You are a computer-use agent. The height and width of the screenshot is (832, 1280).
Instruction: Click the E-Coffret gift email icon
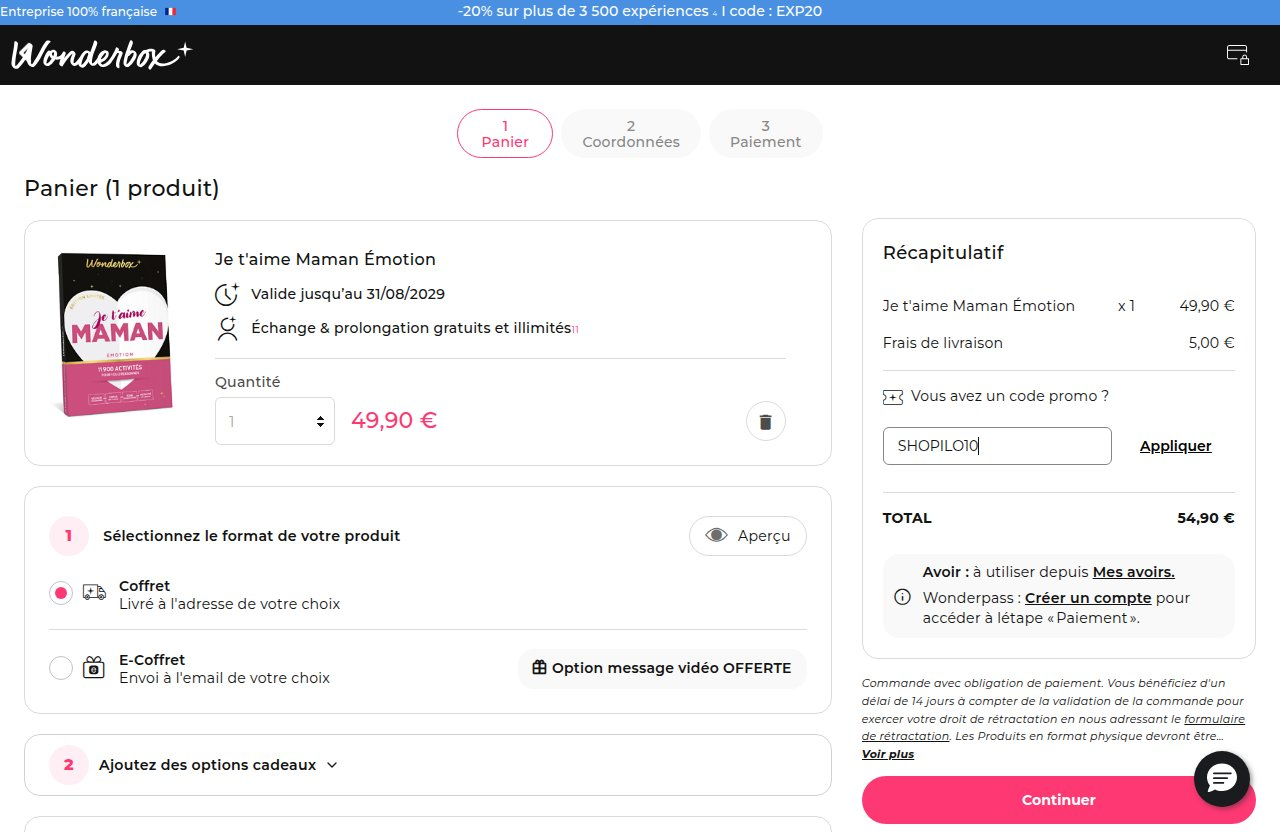[94, 667]
